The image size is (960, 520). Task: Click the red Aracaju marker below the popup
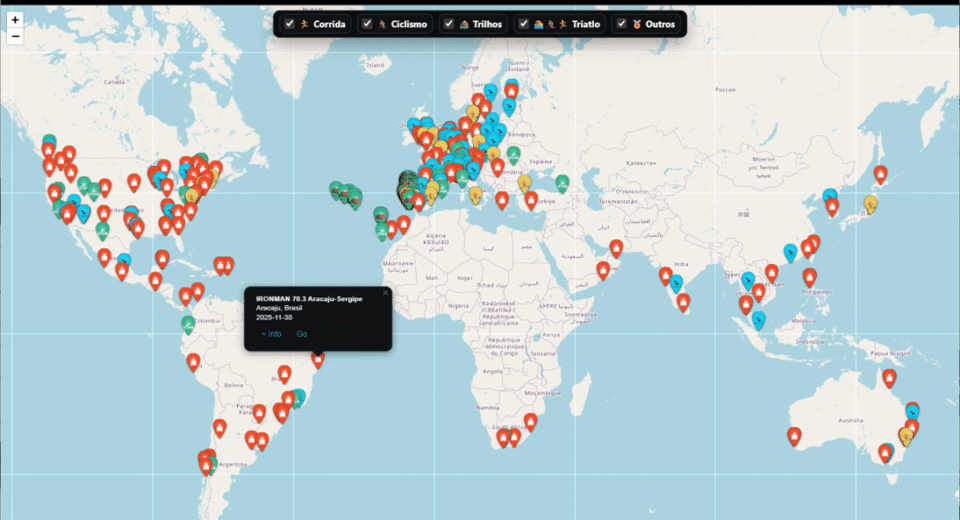click(318, 358)
